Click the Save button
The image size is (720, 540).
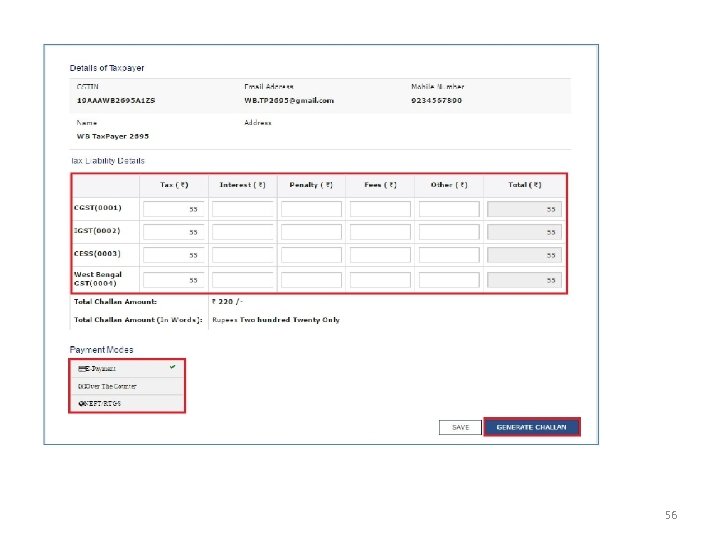click(x=460, y=427)
